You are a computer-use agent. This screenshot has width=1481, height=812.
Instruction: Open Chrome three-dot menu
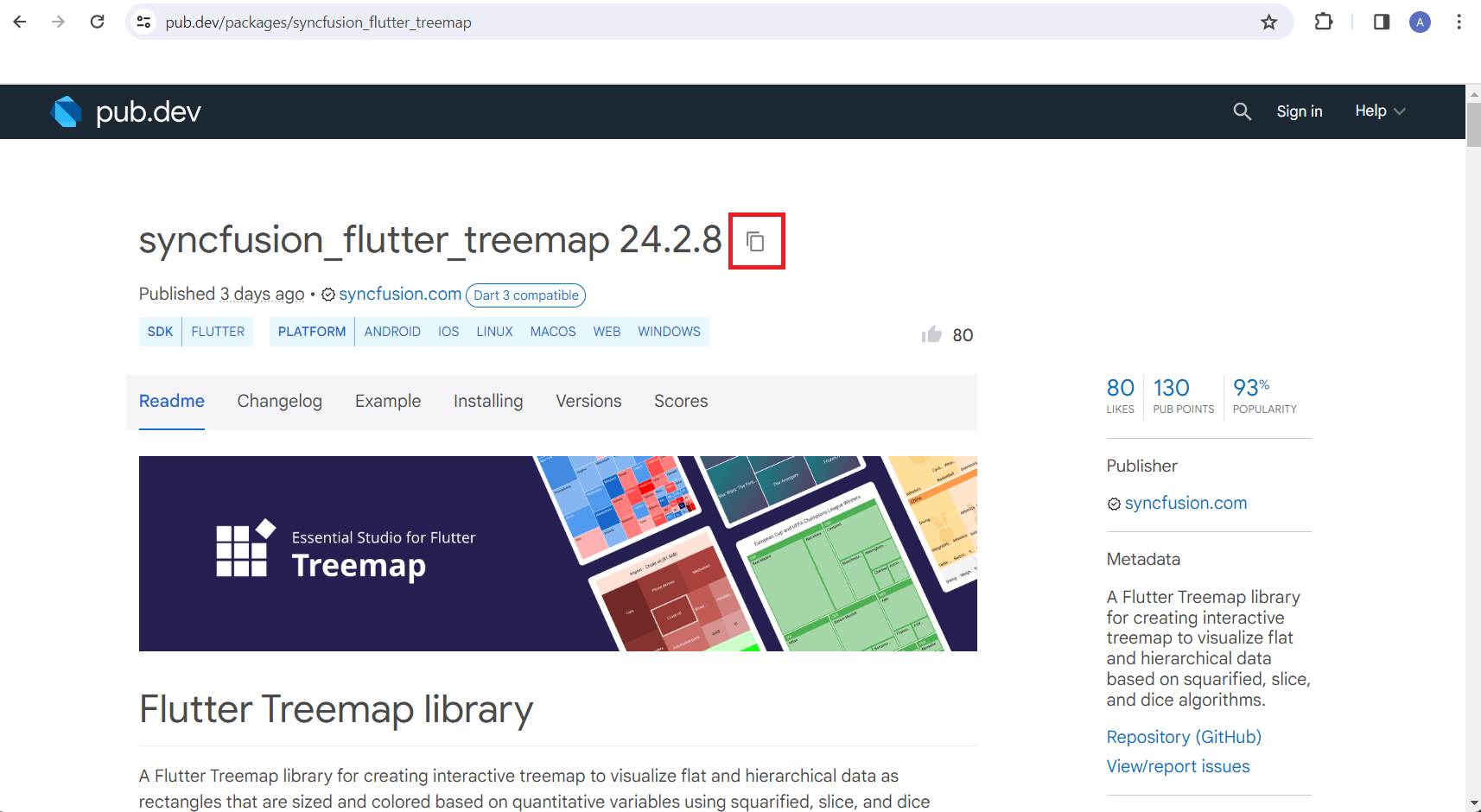1459,22
